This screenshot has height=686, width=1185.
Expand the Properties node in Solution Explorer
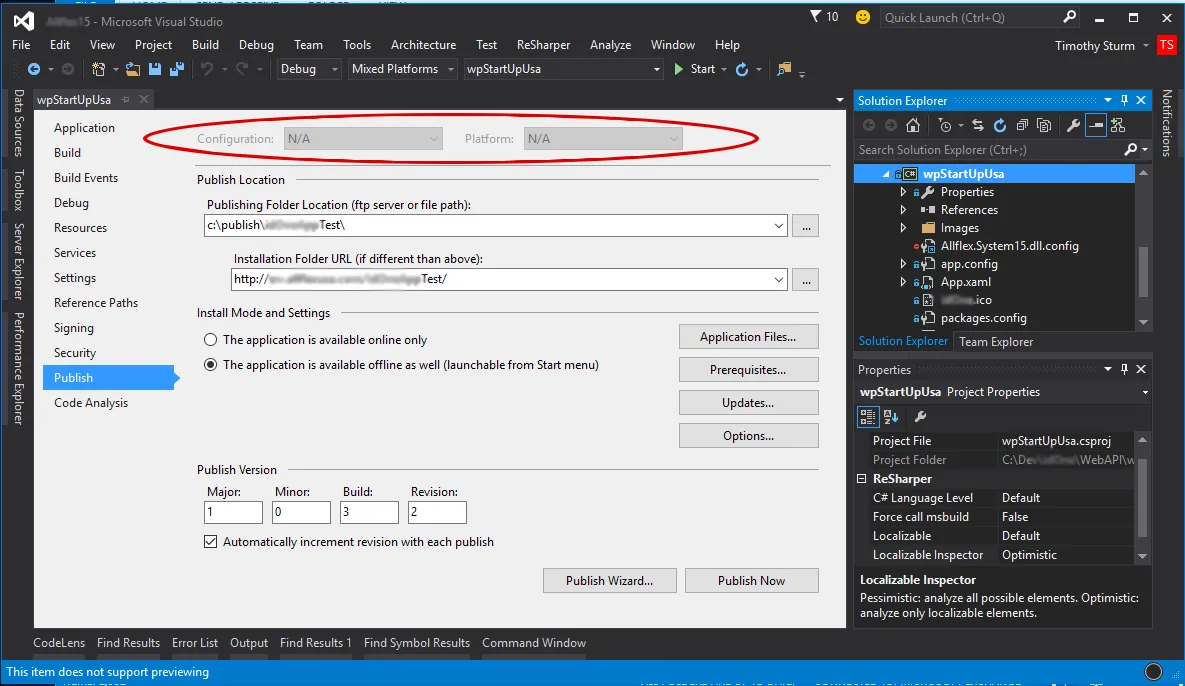pos(903,192)
